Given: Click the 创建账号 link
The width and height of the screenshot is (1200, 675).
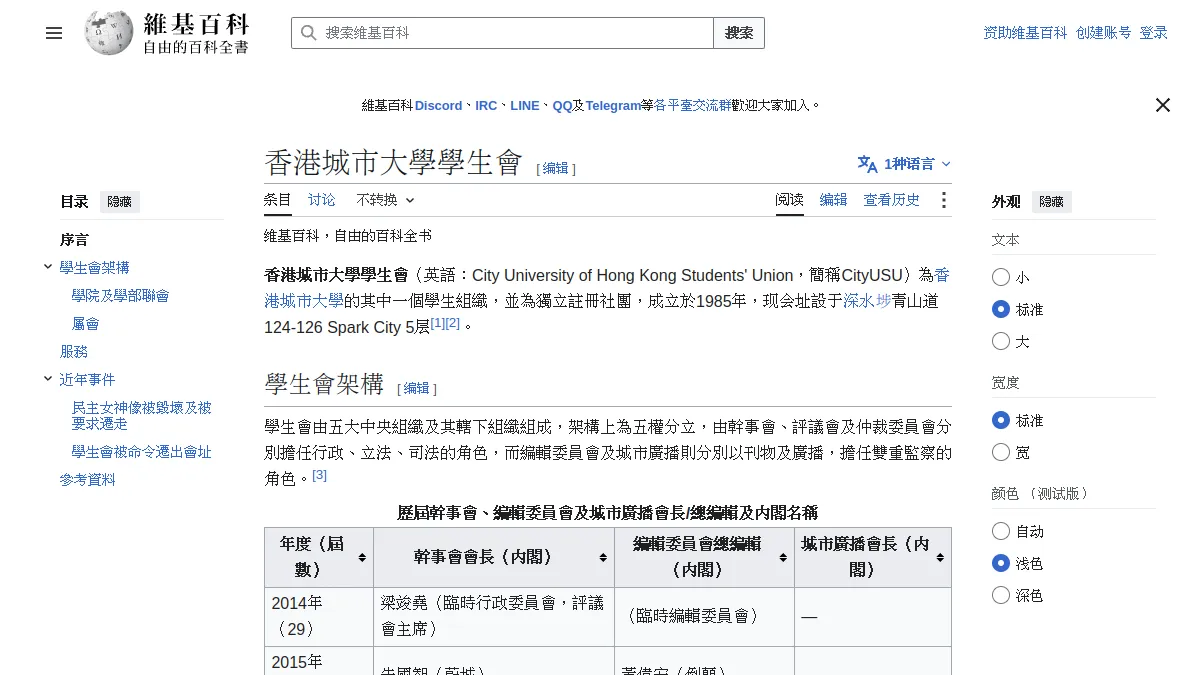Looking at the screenshot, I should click(x=1104, y=33).
